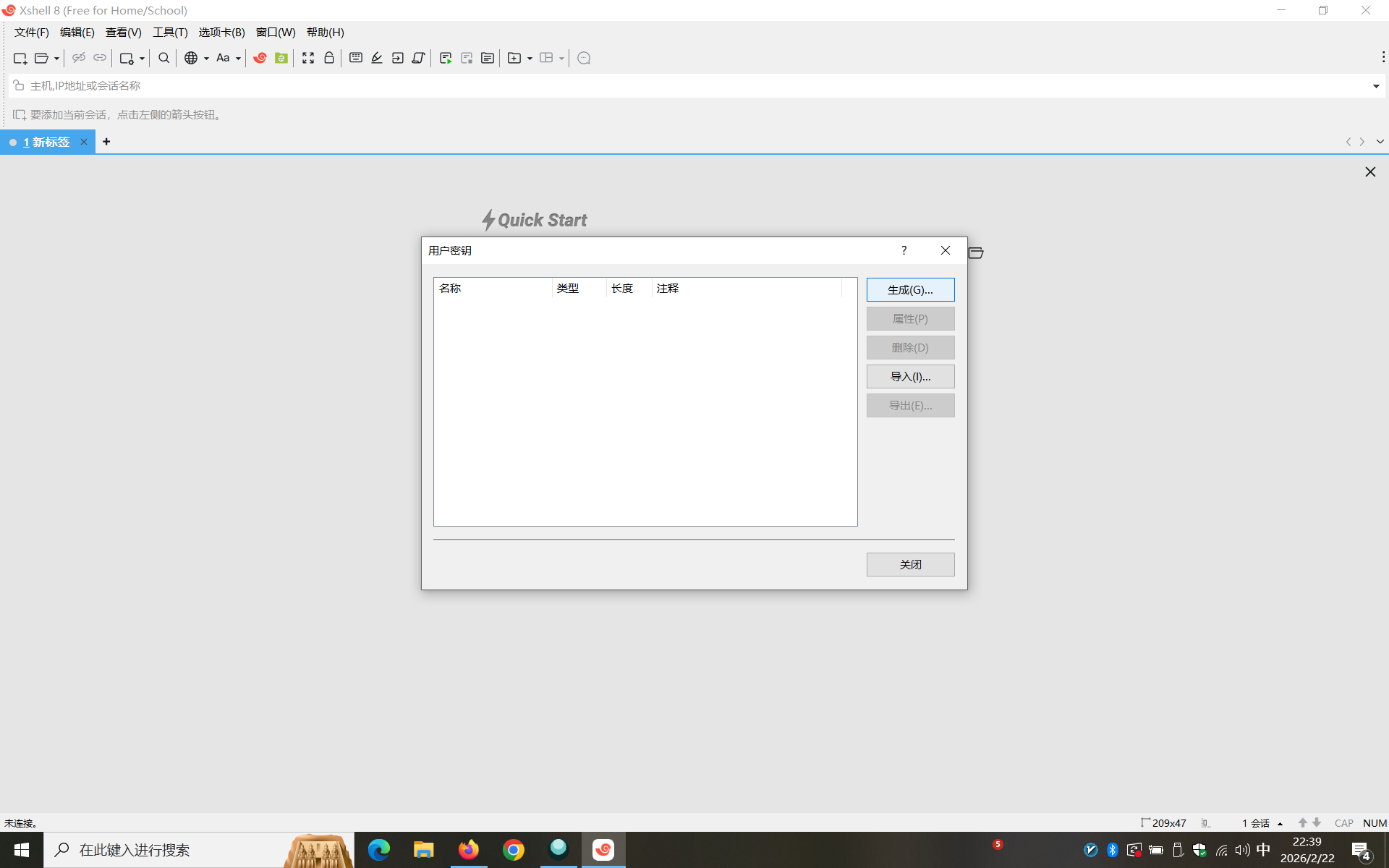Screen dimensions: 1389x868
Task: Click the 生成(G)... button
Action: (x=910, y=290)
